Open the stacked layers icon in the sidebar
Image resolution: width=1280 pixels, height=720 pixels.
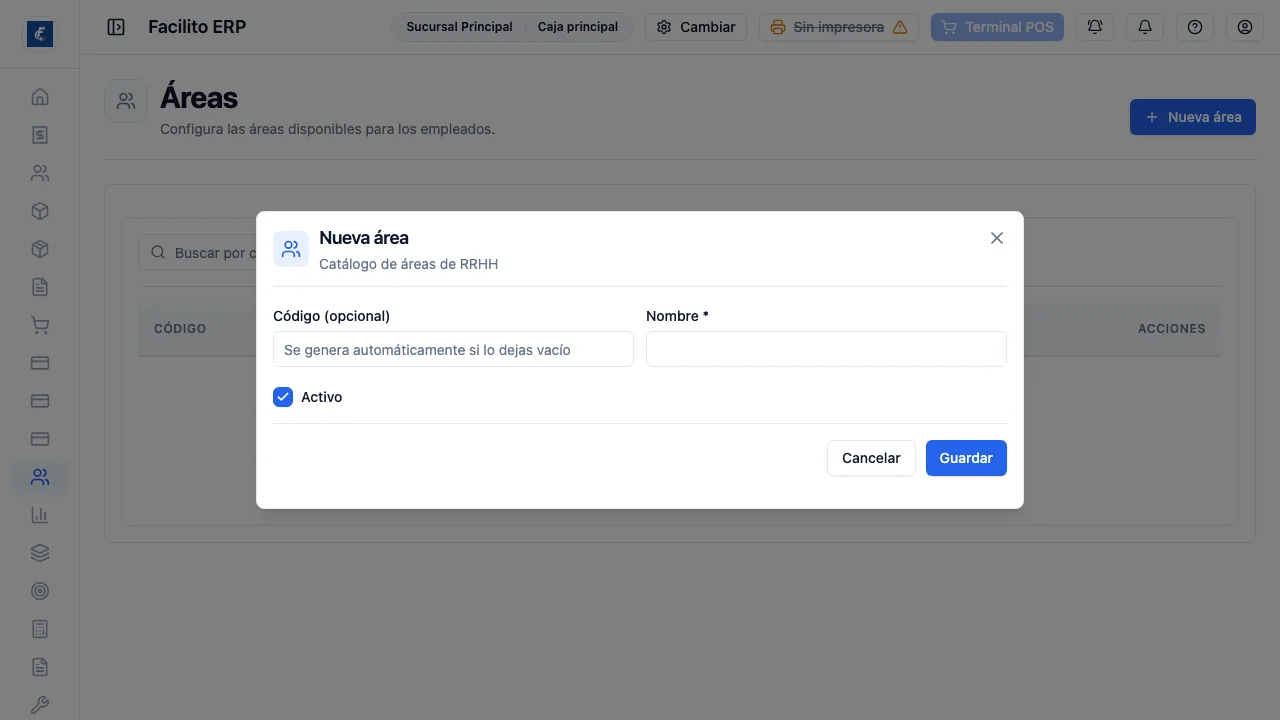(40, 553)
